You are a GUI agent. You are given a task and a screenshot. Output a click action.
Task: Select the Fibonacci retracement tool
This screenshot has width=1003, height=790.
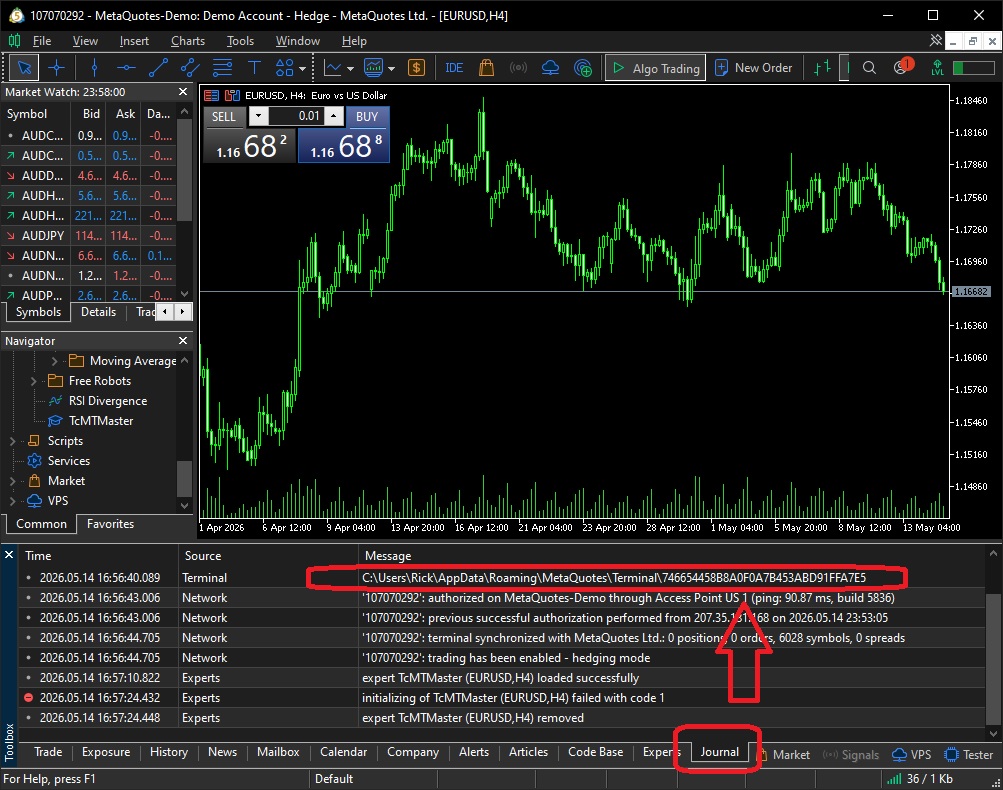click(x=222, y=68)
